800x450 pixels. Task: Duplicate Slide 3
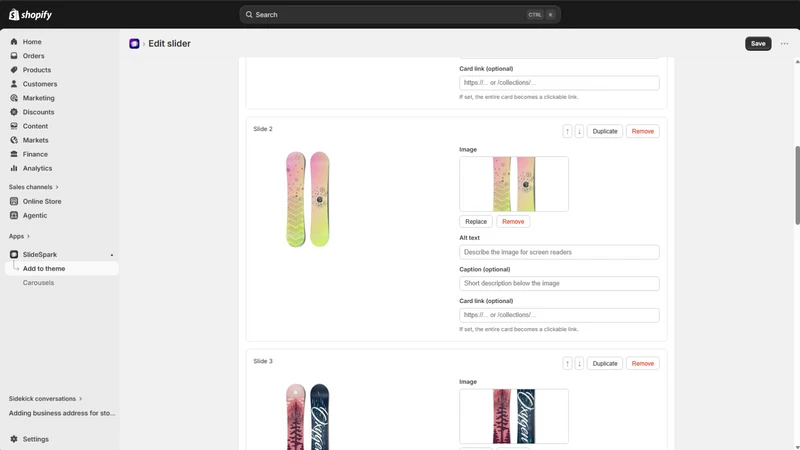(x=605, y=363)
